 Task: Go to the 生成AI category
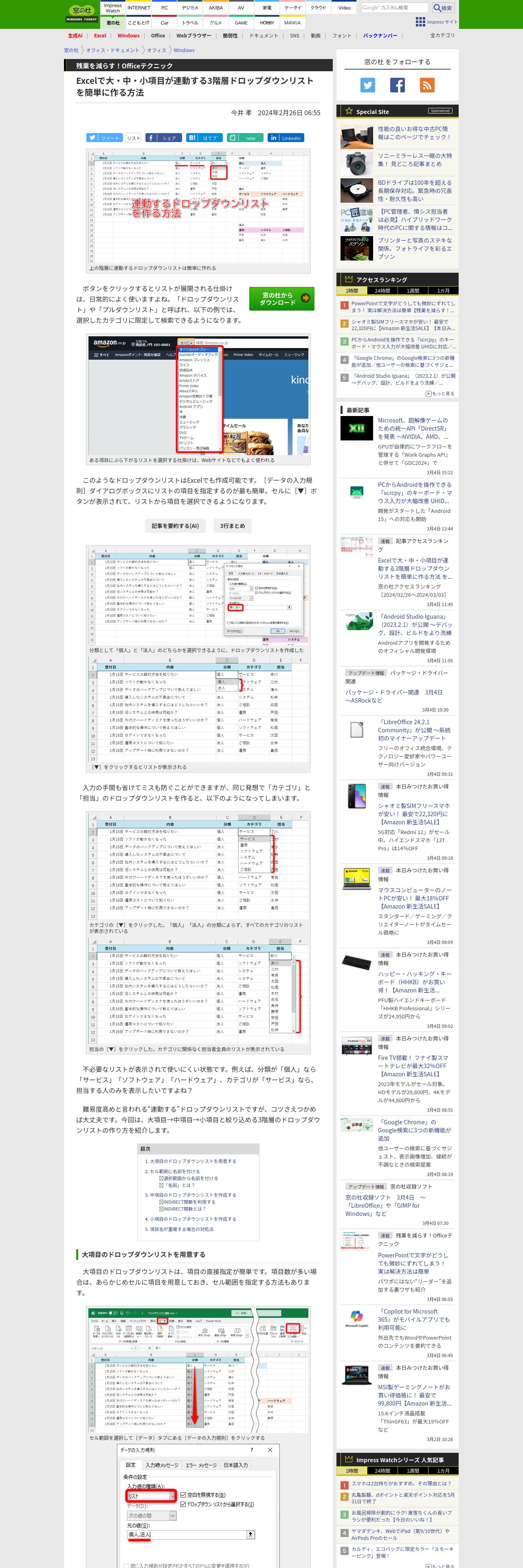click(75, 36)
